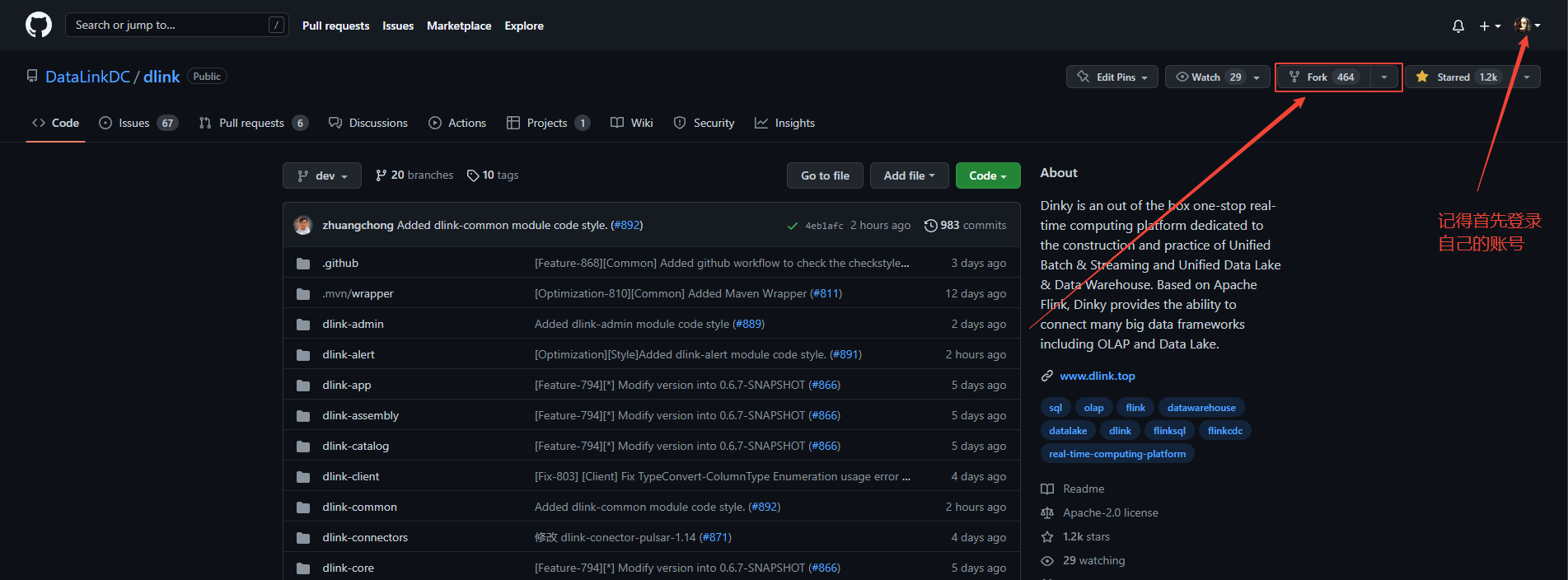Go to Explore

click(524, 26)
